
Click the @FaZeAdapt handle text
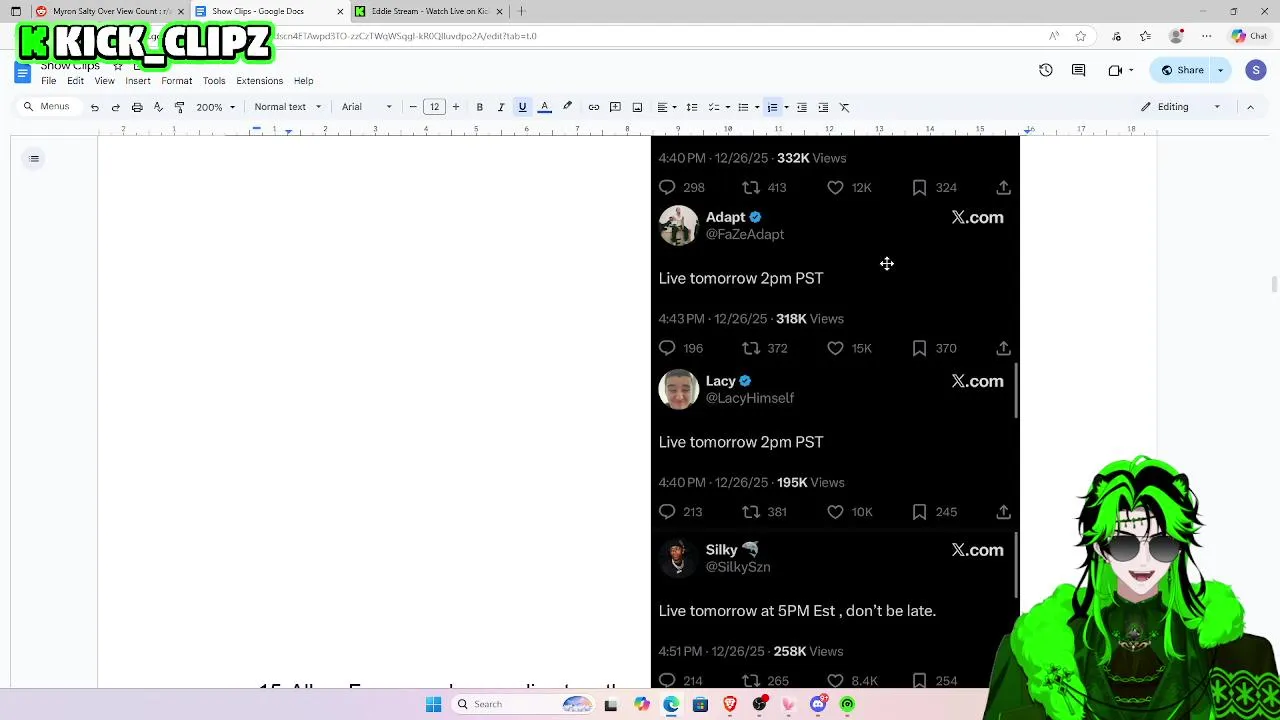point(745,234)
